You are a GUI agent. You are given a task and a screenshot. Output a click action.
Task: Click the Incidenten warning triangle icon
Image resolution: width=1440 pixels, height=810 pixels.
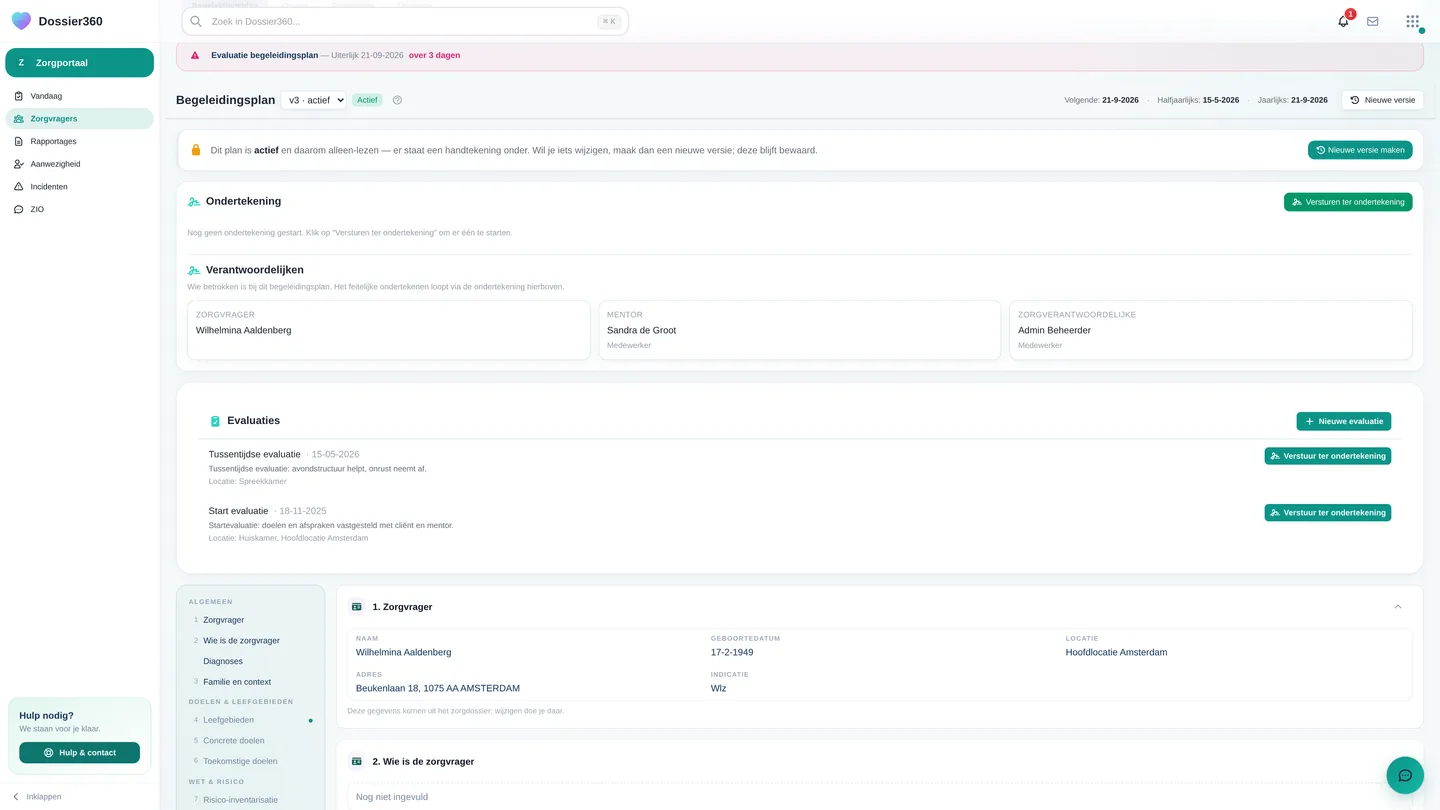coord(19,187)
